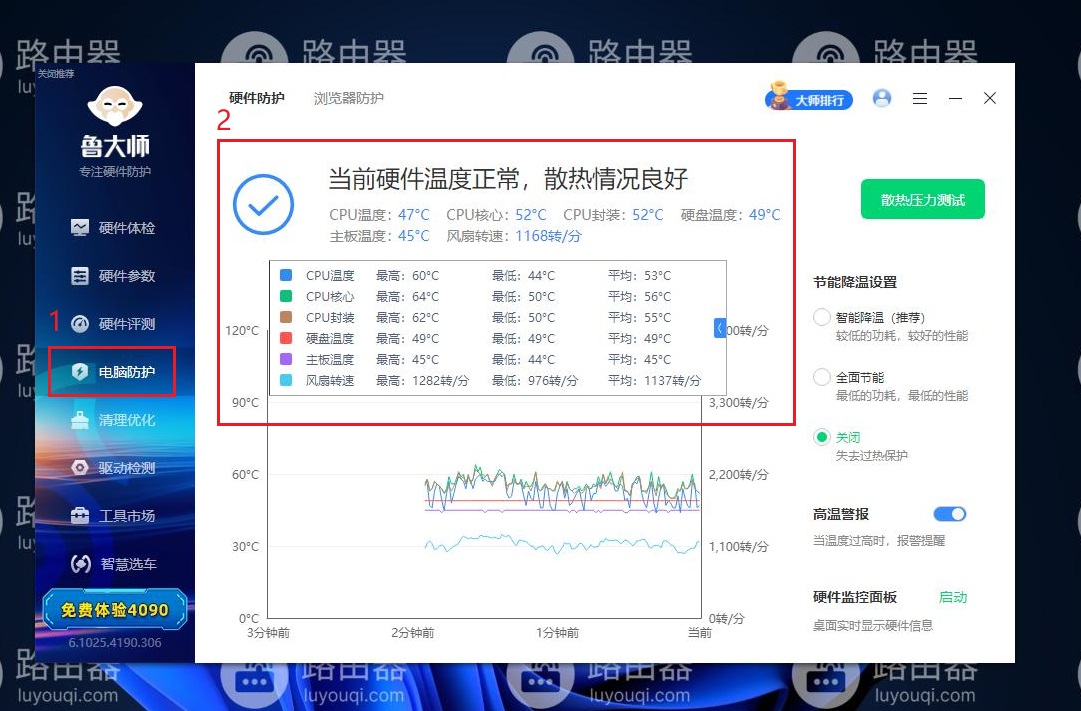
Task: Click the 风扇转速 cyan legend swatch
Action: coord(286,380)
